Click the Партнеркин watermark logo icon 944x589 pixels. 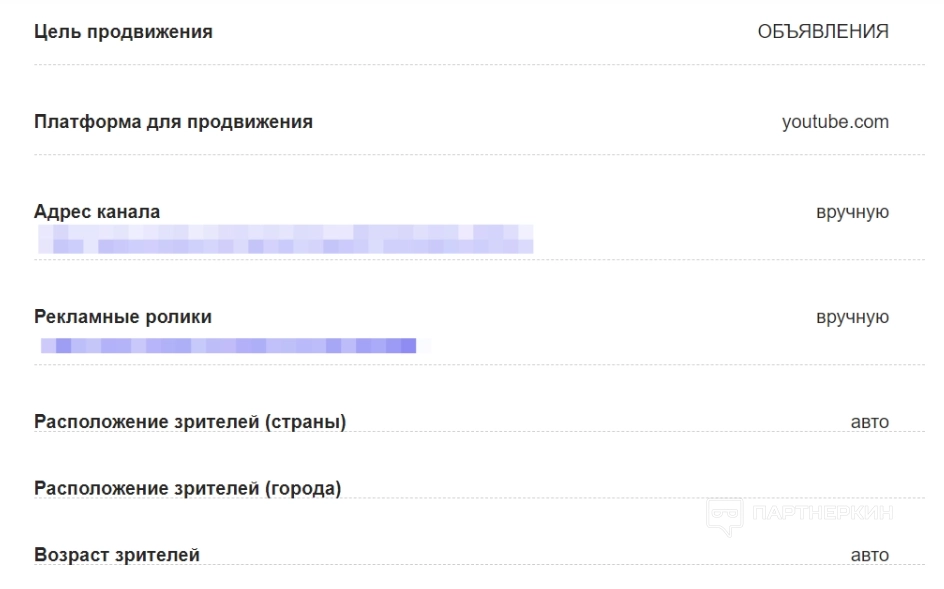tap(726, 515)
